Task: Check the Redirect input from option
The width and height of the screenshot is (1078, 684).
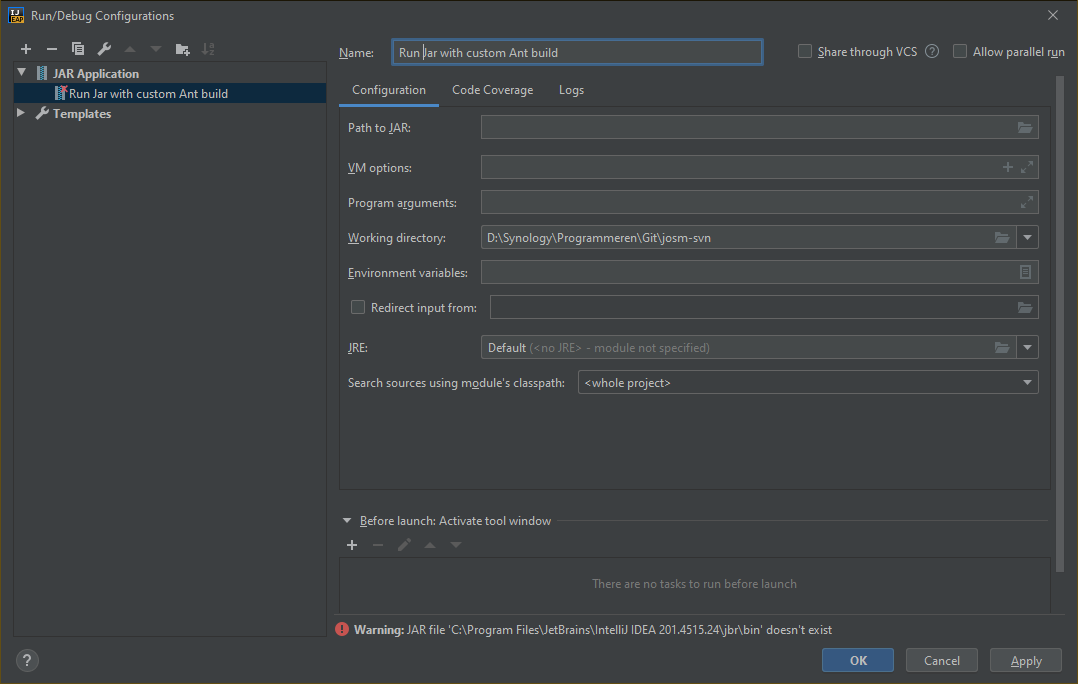Action: click(358, 308)
